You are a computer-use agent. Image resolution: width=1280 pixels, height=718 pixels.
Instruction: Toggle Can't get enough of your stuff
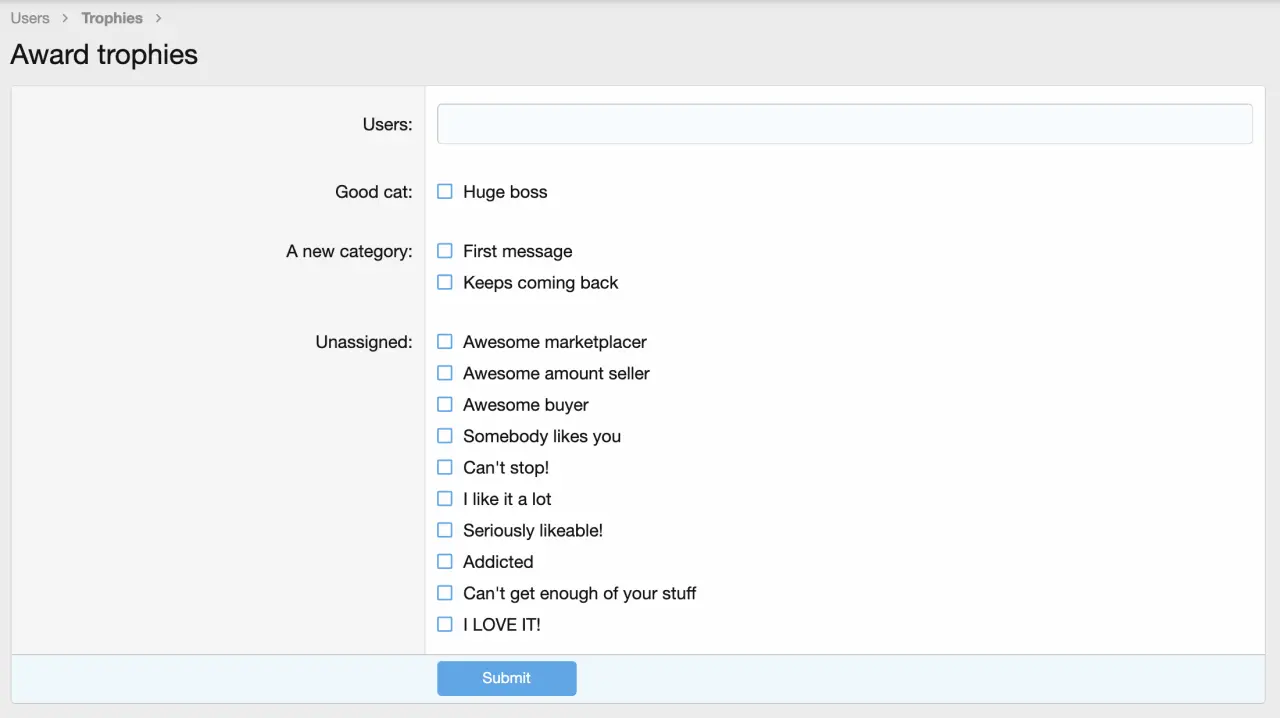(x=445, y=594)
